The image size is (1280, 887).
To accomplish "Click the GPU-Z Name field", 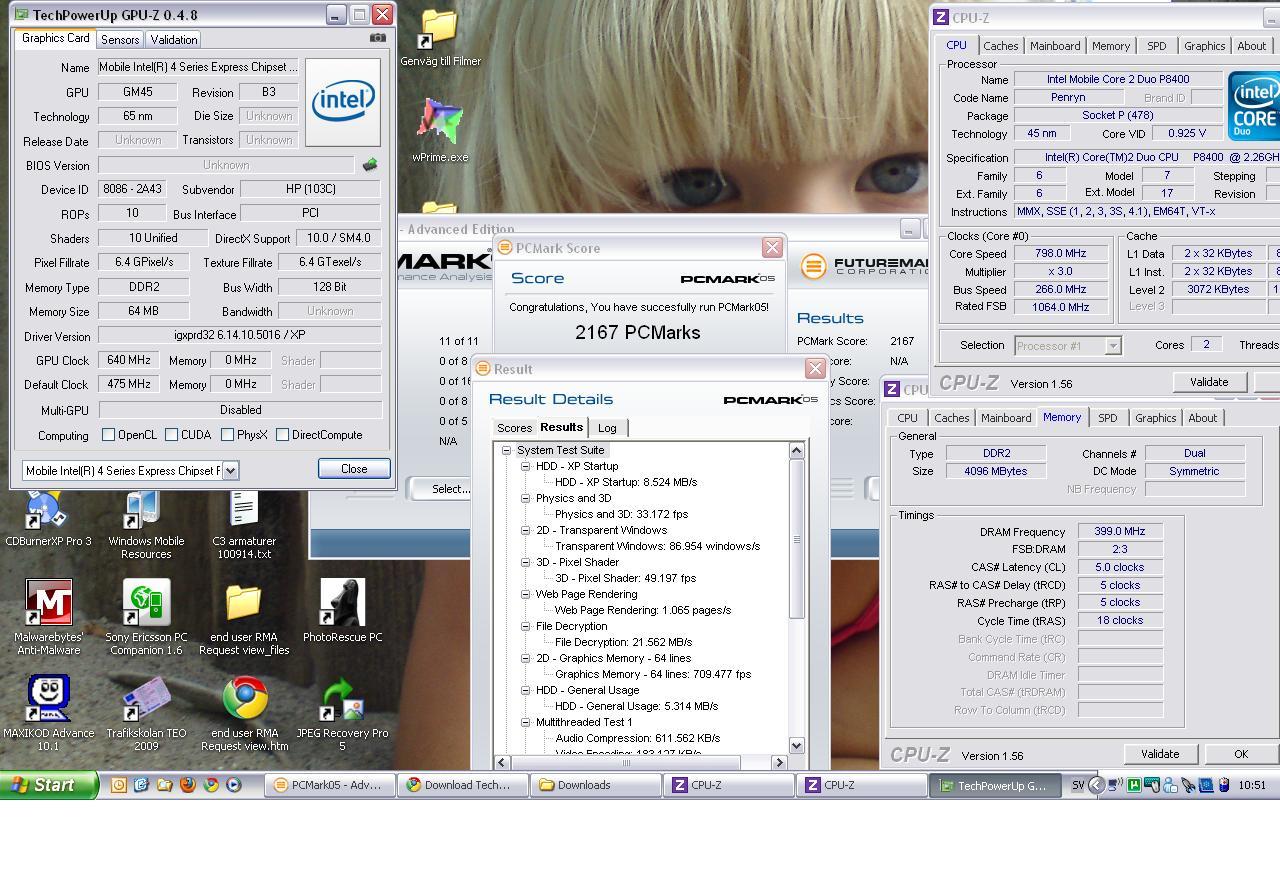I will 198,67.
